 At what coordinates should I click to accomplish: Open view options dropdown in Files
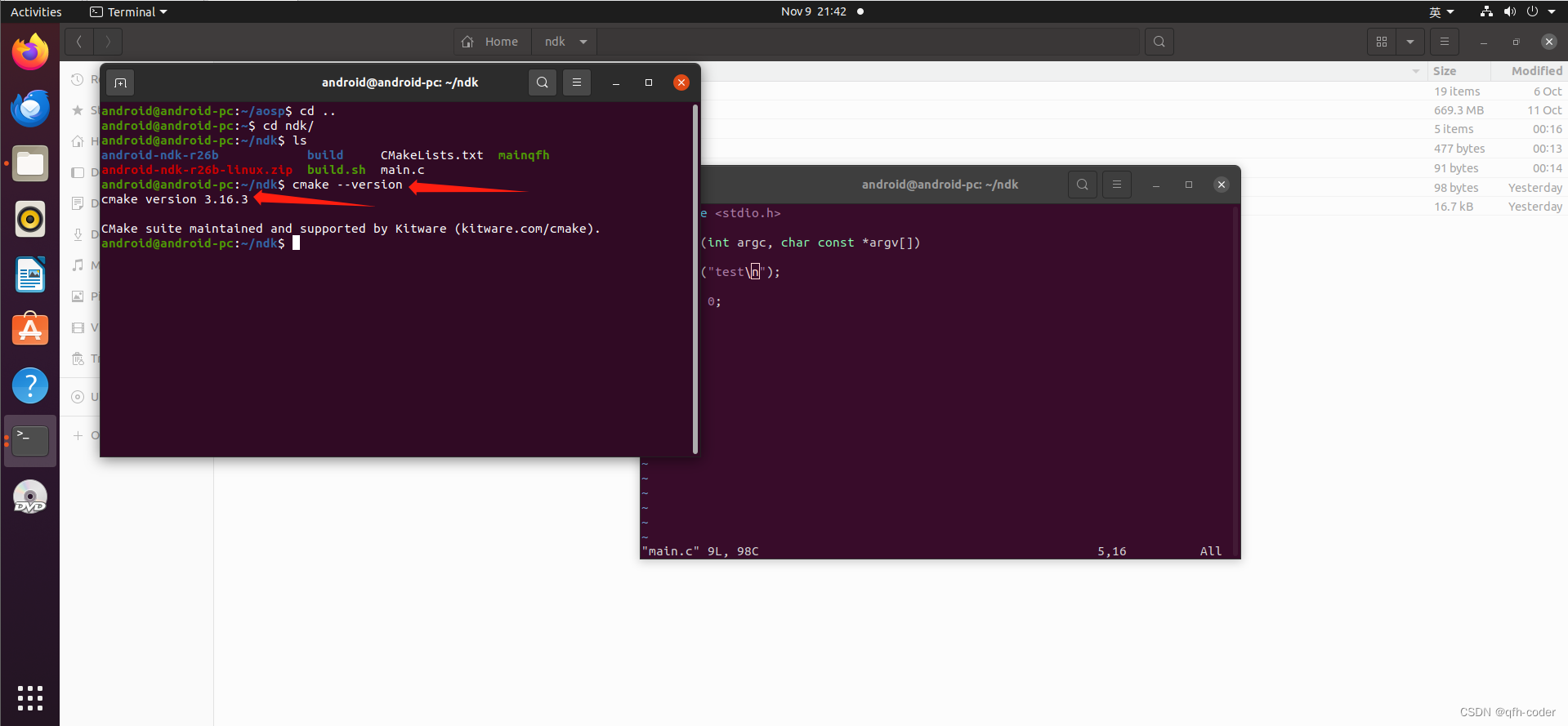pyautogui.click(x=1410, y=42)
